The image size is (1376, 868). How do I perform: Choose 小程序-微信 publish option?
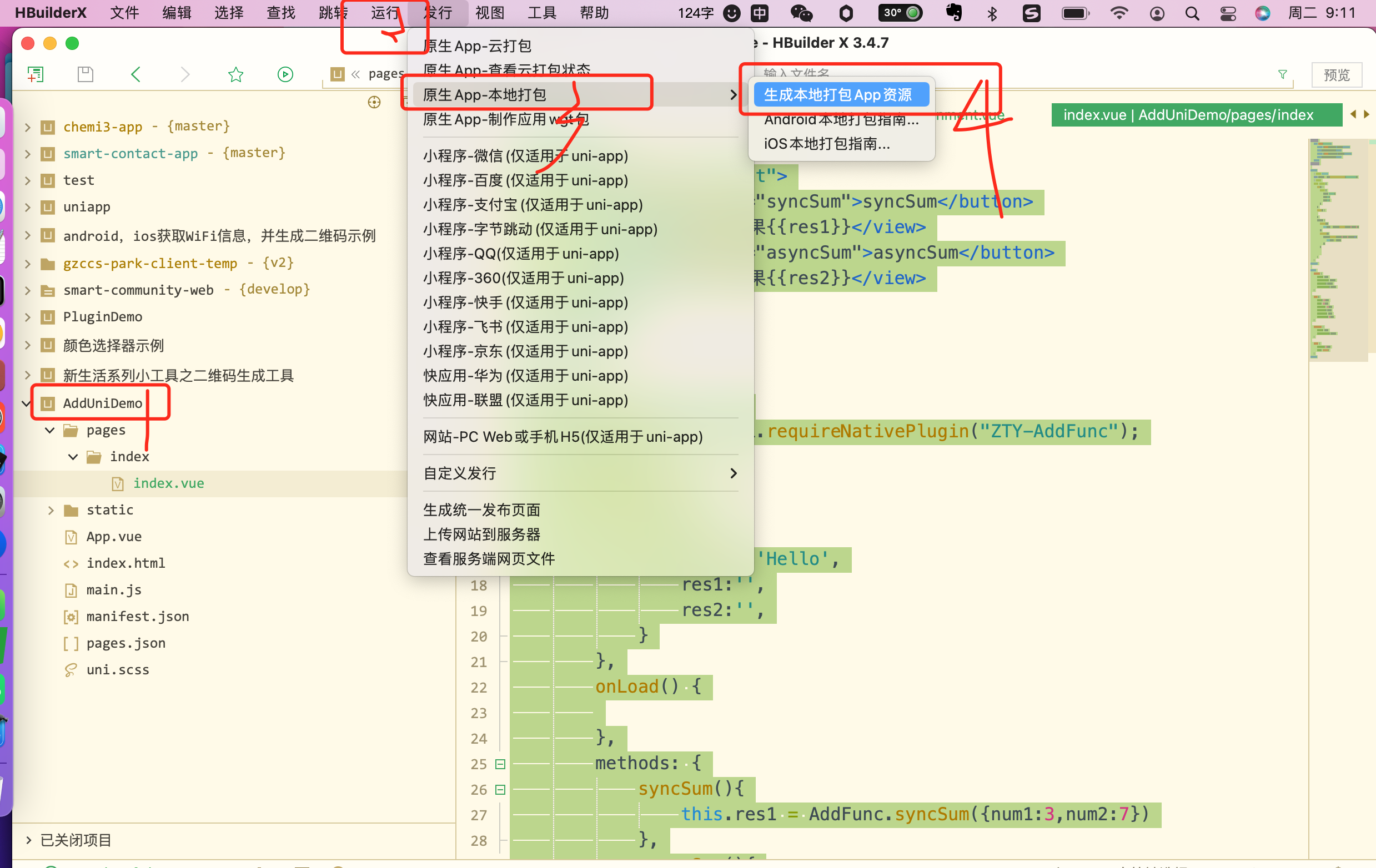580,156
